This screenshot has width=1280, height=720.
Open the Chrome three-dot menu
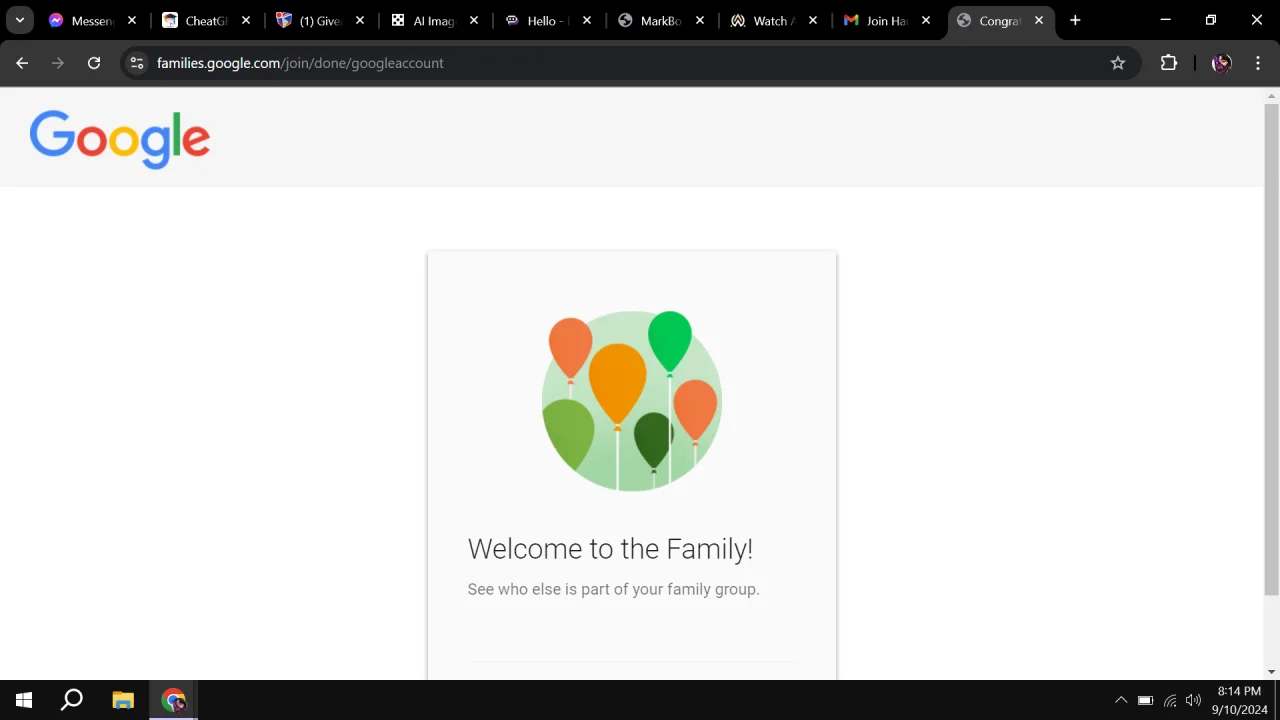[x=1258, y=63]
